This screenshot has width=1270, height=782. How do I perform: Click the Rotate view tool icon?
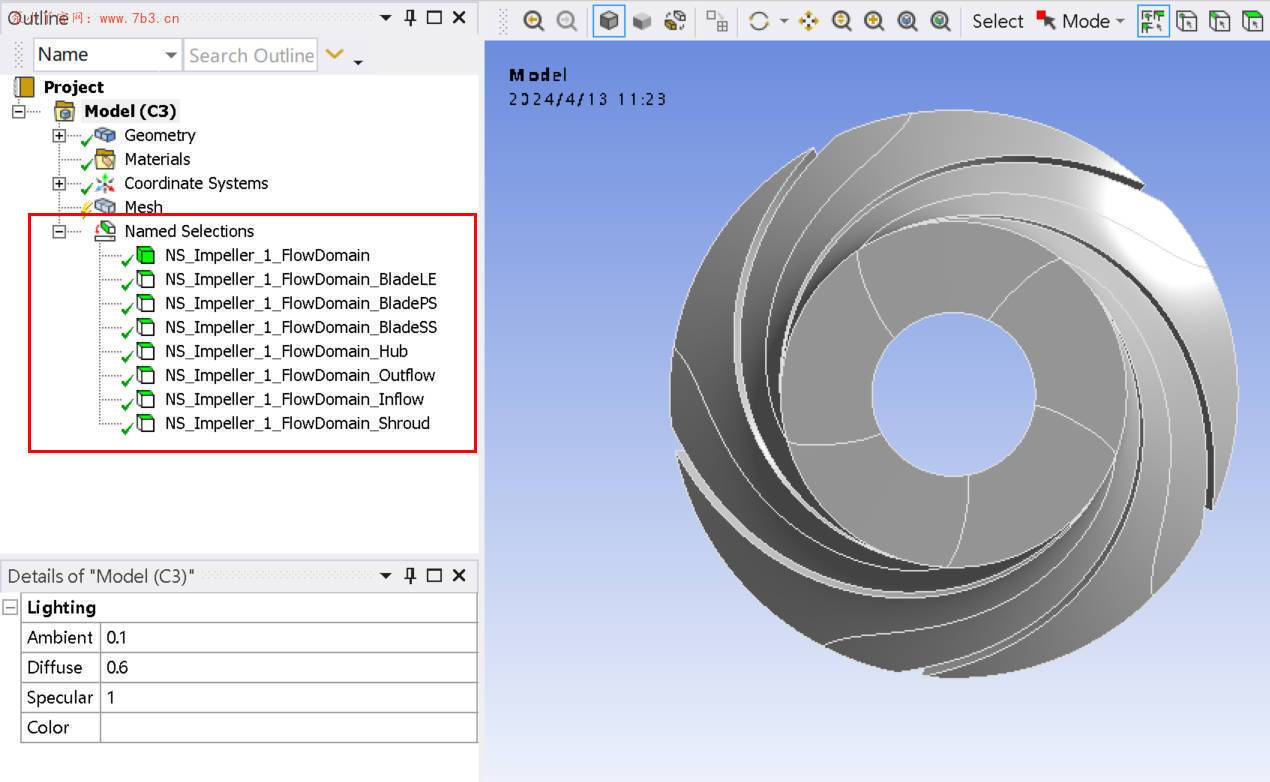(759, 21)
